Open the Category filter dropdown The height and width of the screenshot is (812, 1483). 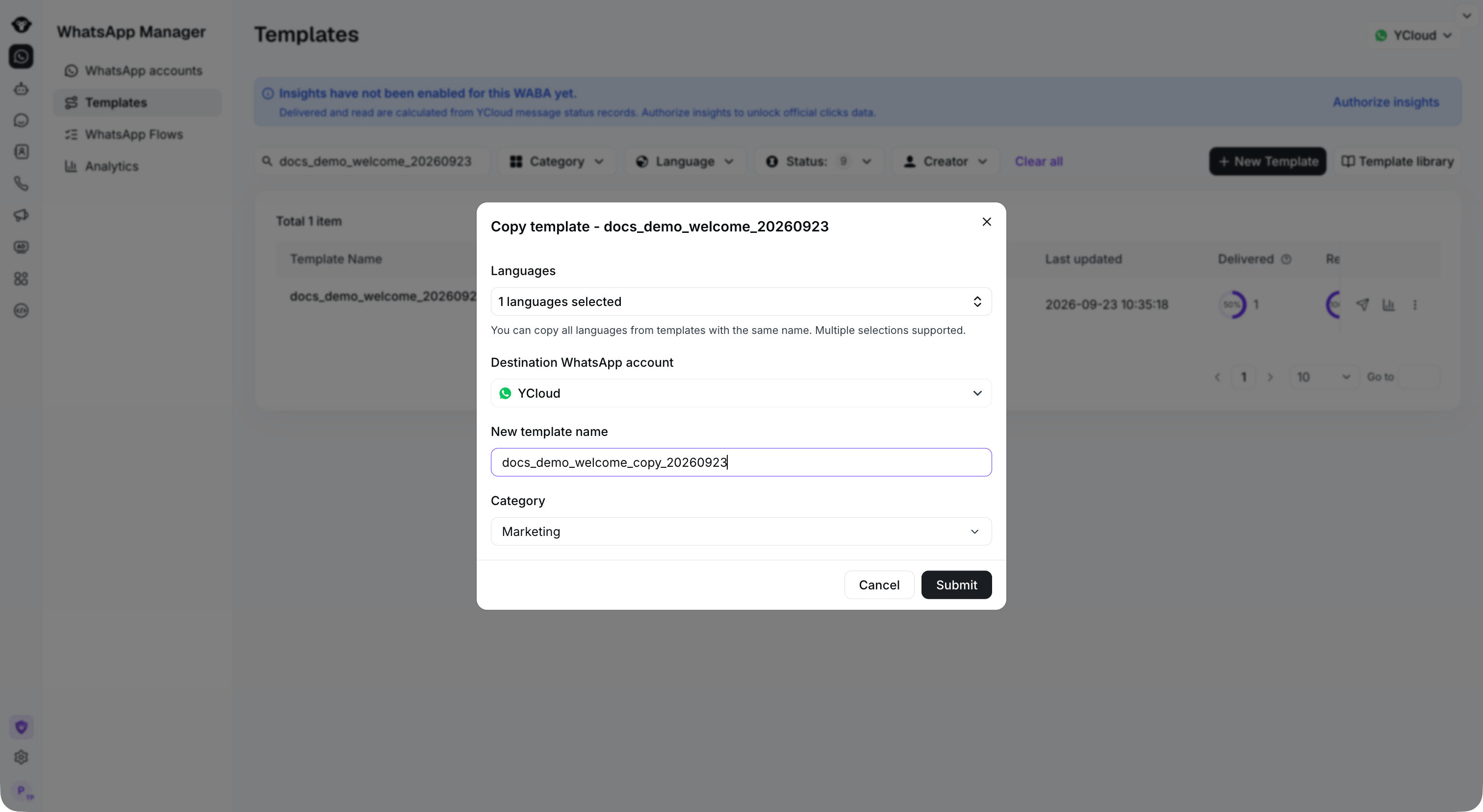coord(557,162)
